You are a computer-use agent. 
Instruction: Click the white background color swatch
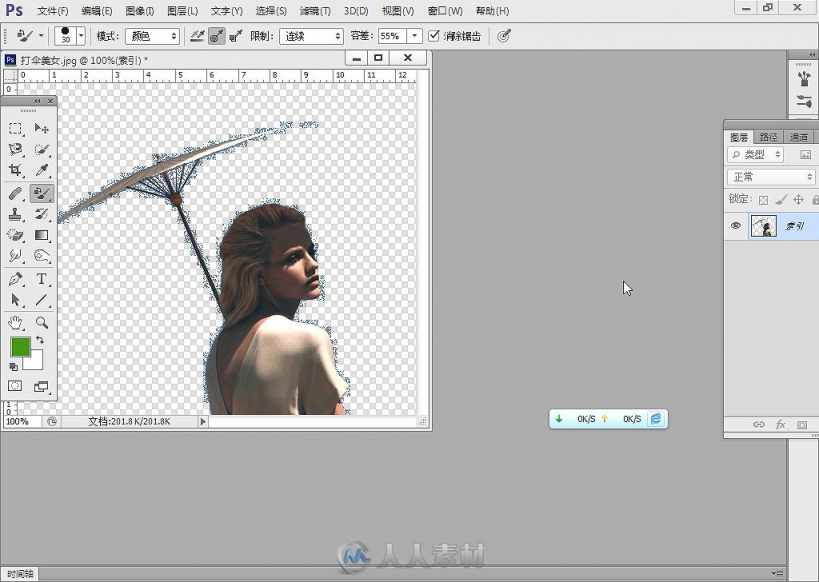point(35,363)
